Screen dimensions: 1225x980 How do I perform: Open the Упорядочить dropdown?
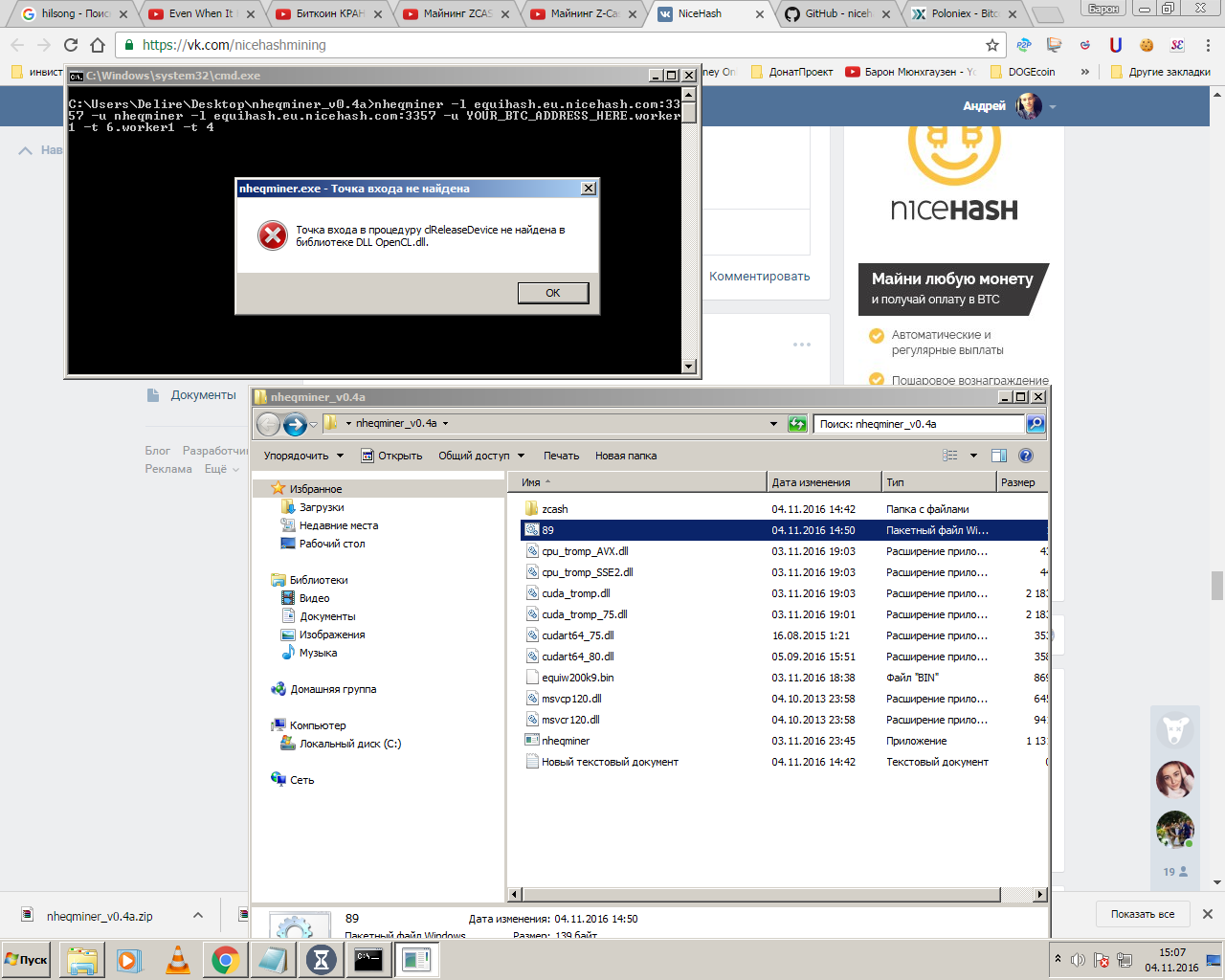[302, 456]
